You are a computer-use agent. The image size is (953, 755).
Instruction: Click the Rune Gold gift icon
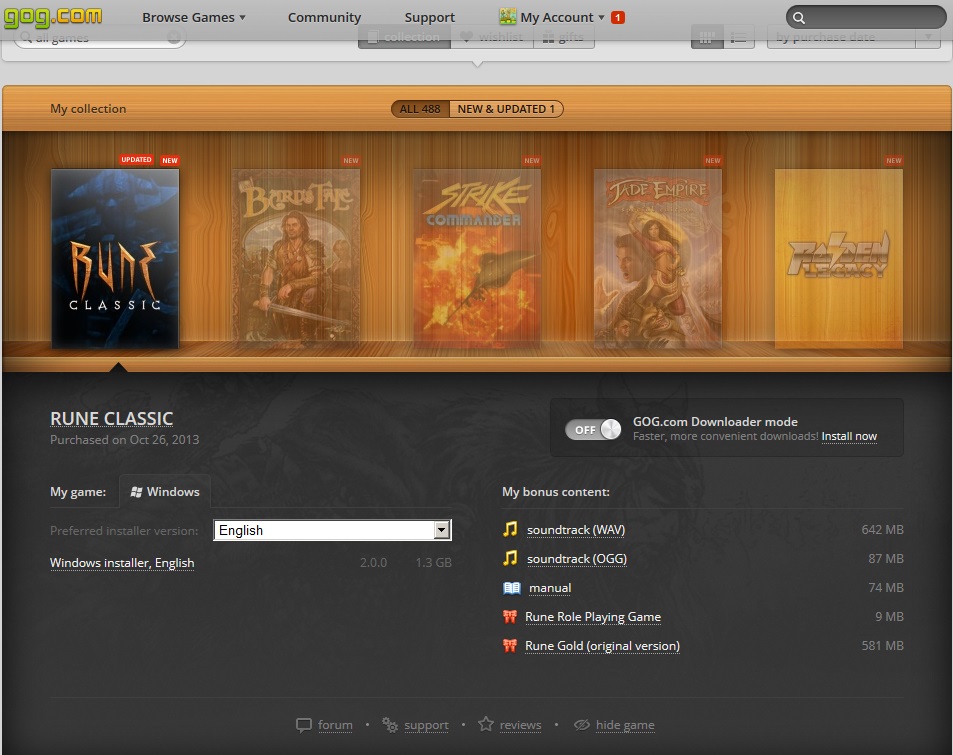pos(509,646)
